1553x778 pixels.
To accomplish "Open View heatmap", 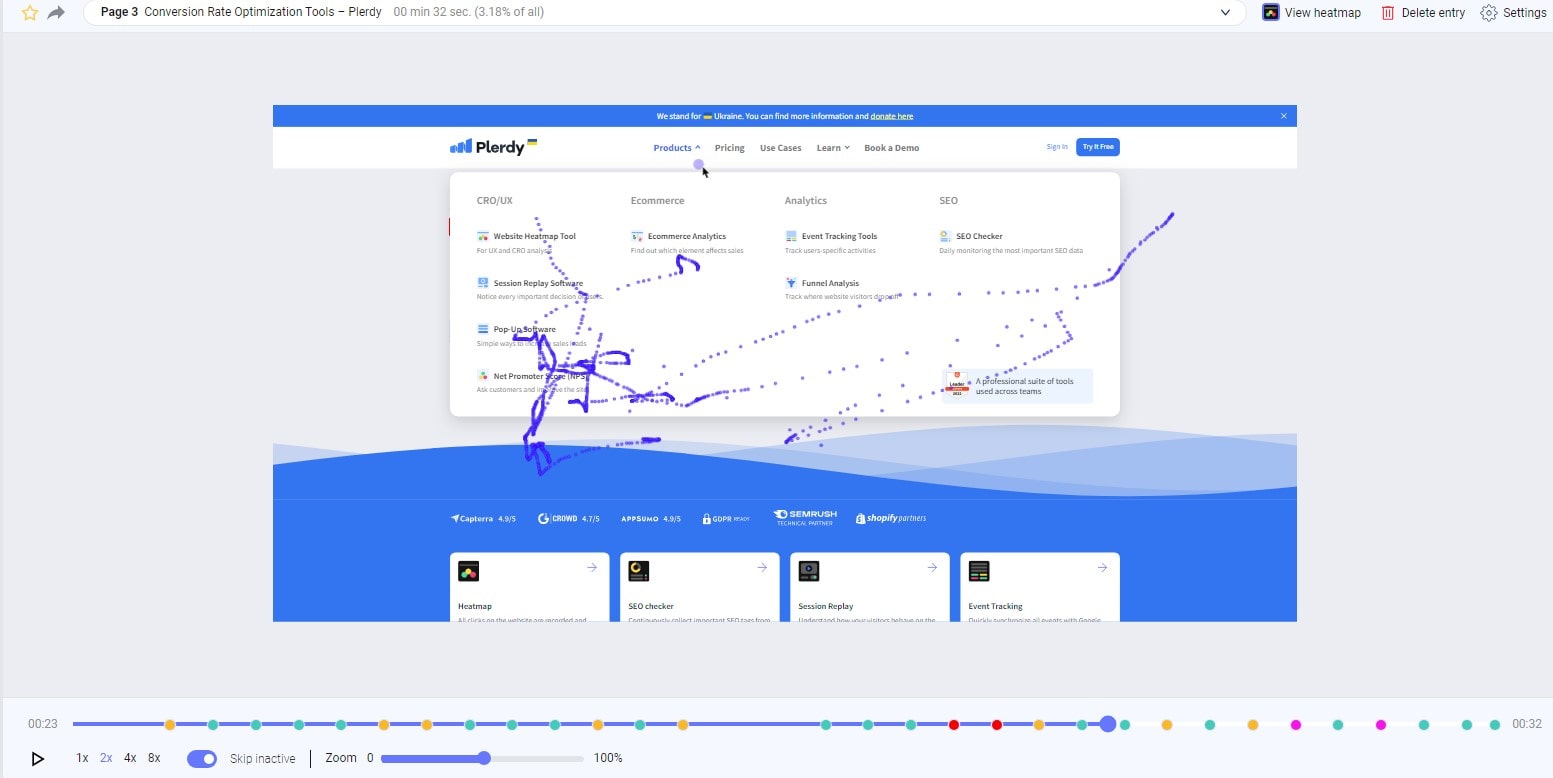I will (1323, 13).
